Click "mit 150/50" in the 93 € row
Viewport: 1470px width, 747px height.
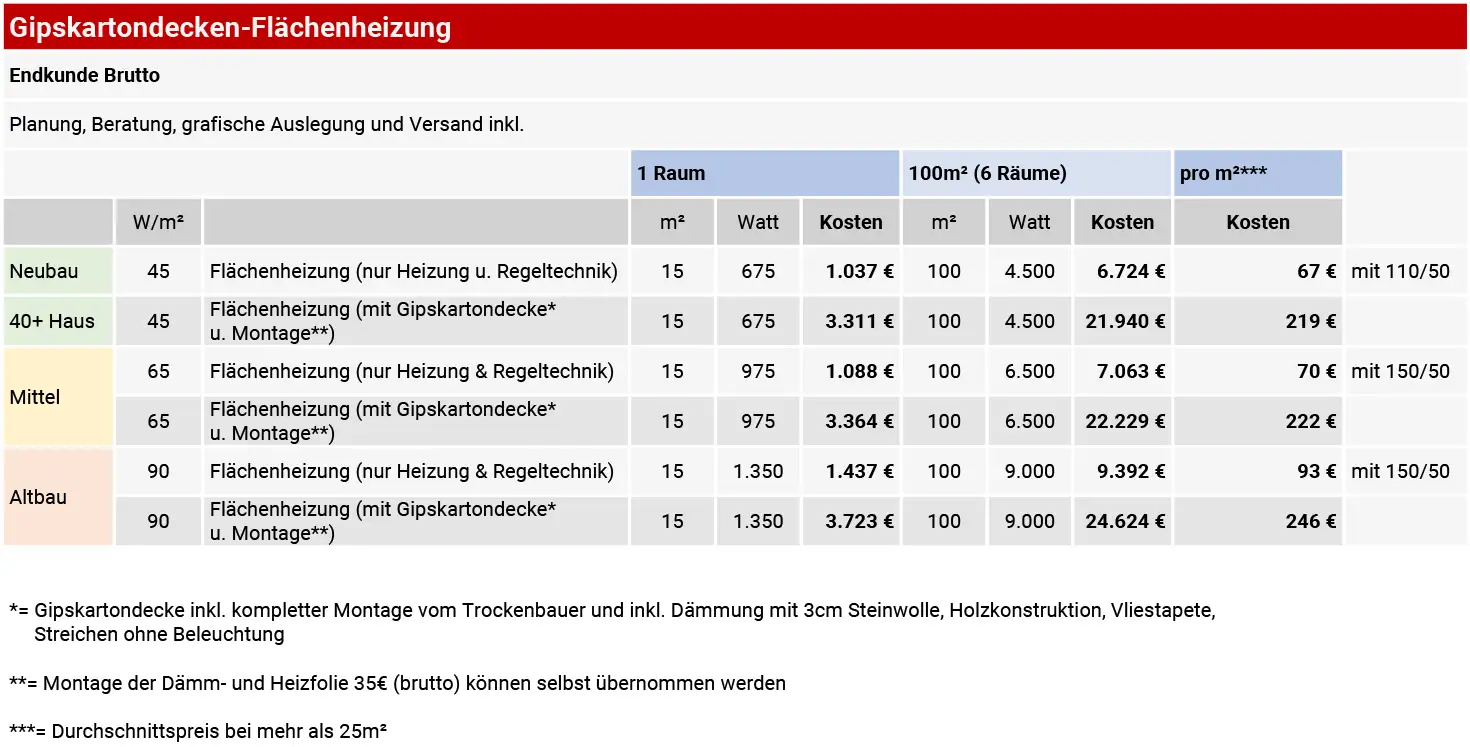coord(1400,471)
